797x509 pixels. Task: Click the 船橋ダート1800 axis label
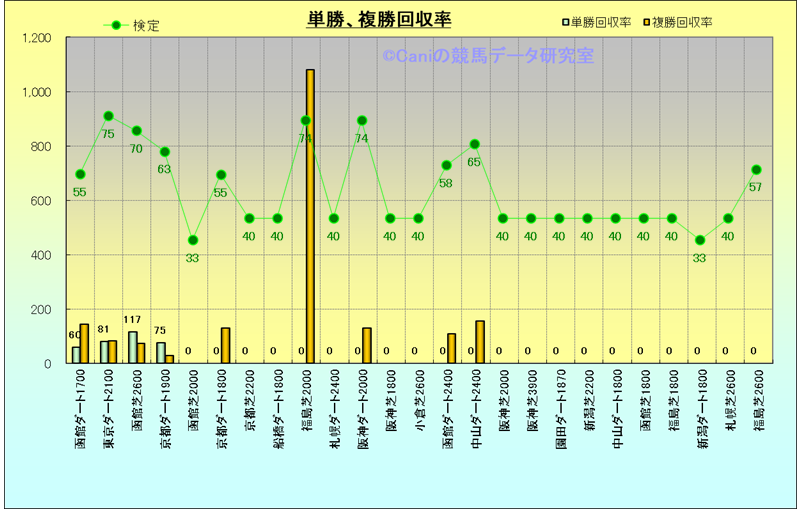point(277,410)
